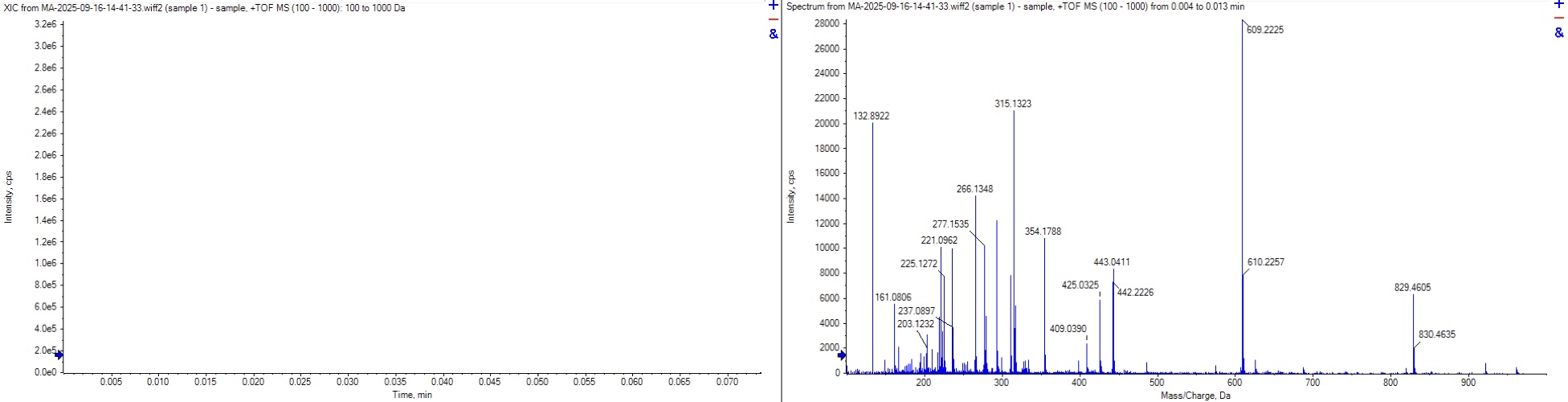Click the 609.2225 base peak label

(x=1265, y=30)
